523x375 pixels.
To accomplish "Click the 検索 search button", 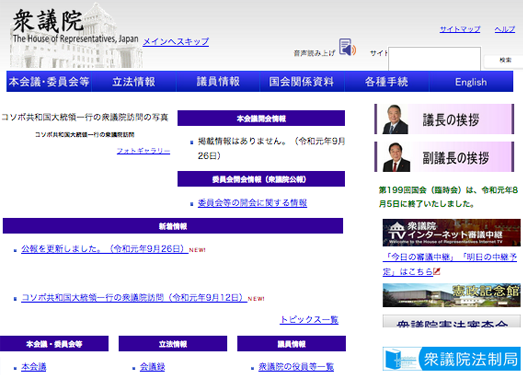I will 505,60.
